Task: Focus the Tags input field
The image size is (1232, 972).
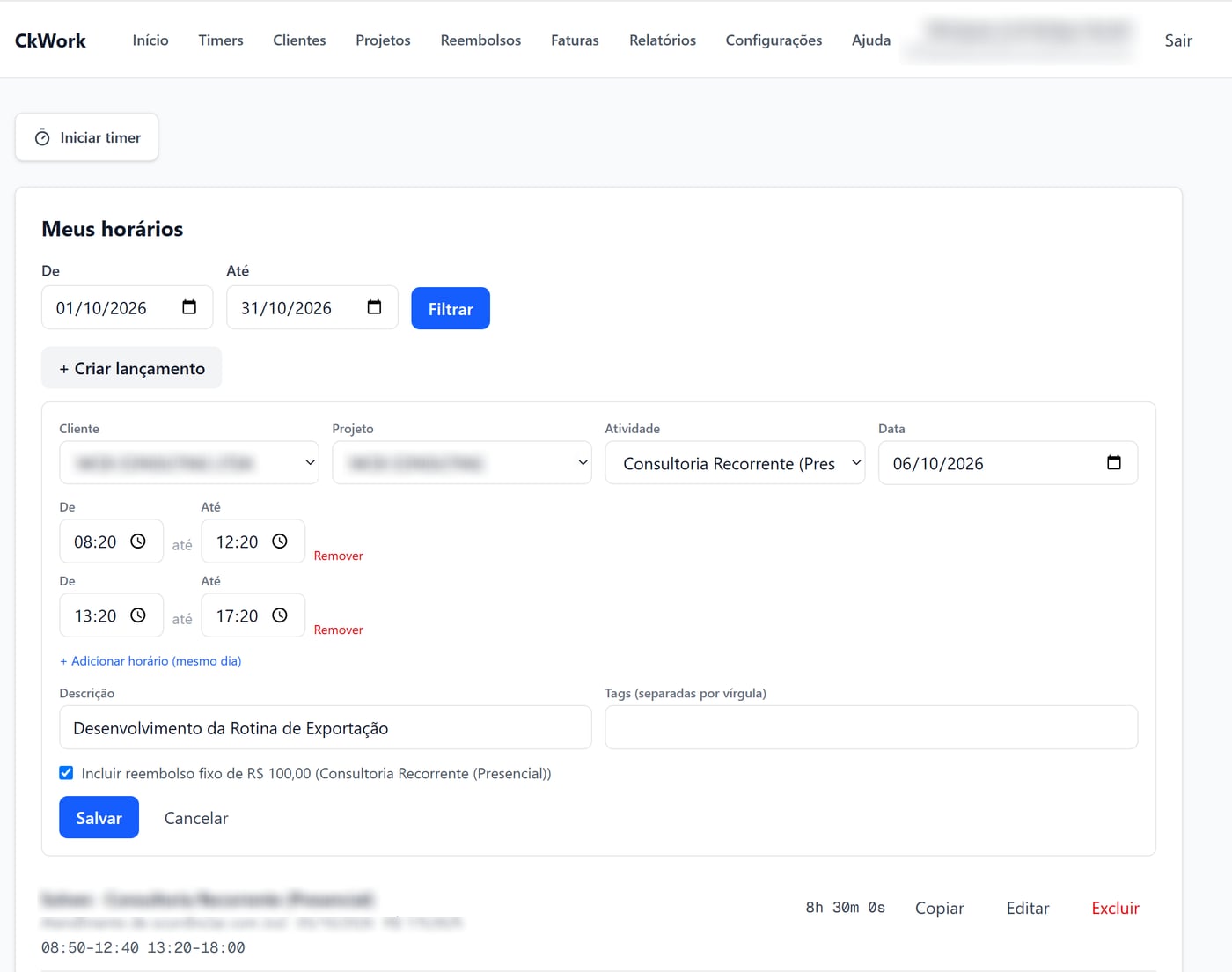Action: [x=871, y=727]
